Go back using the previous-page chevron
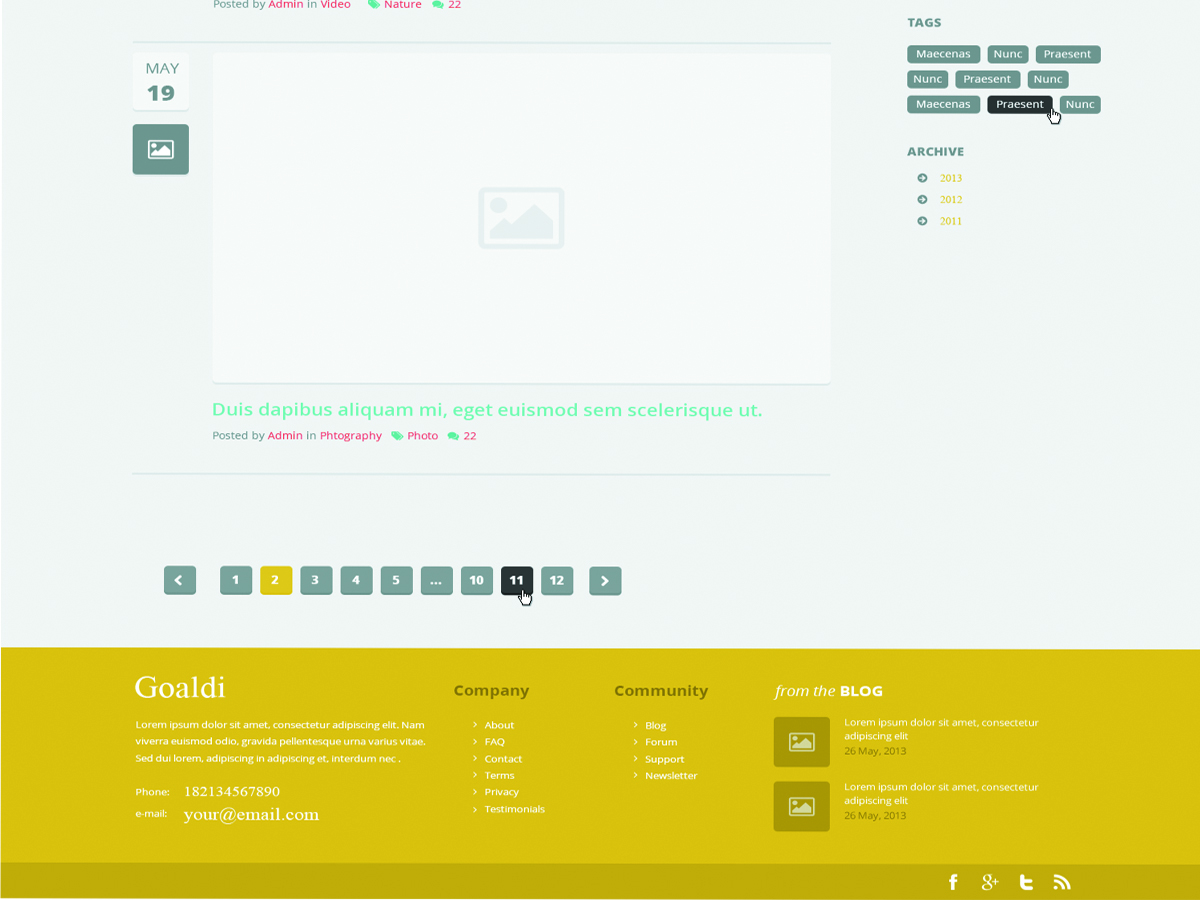Viewport: 1200px width, 900px height. (x=179, y=580)
